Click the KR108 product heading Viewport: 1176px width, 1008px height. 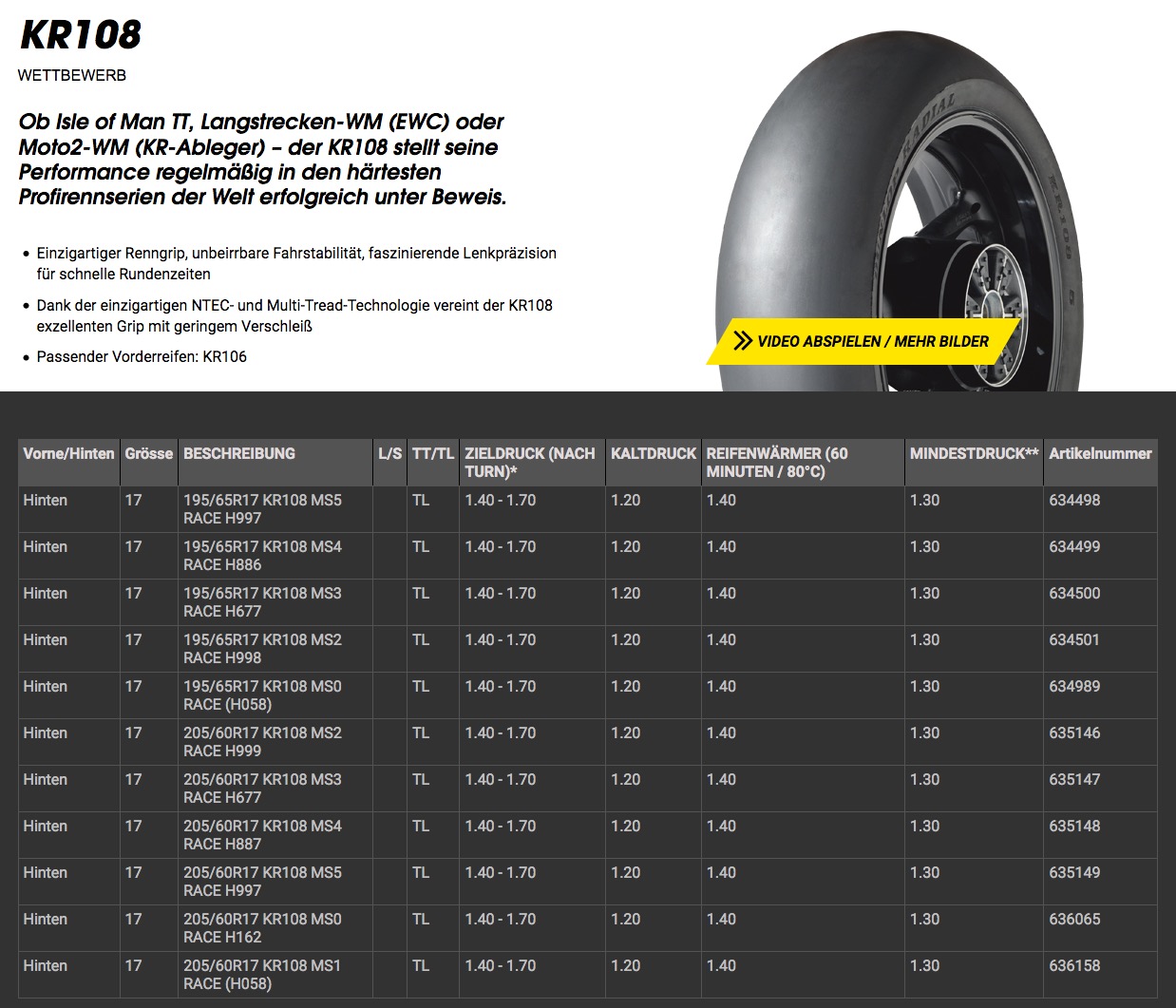point(81,35)
